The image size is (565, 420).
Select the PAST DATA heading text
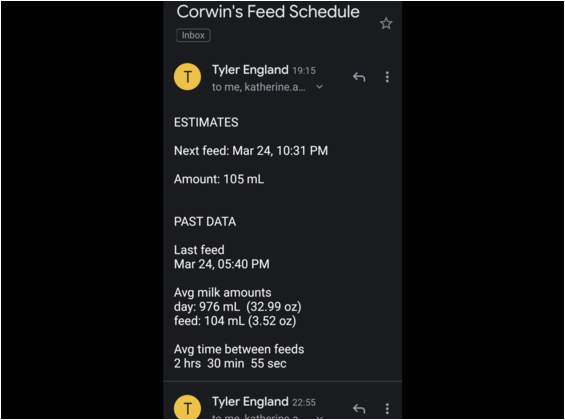205,222
